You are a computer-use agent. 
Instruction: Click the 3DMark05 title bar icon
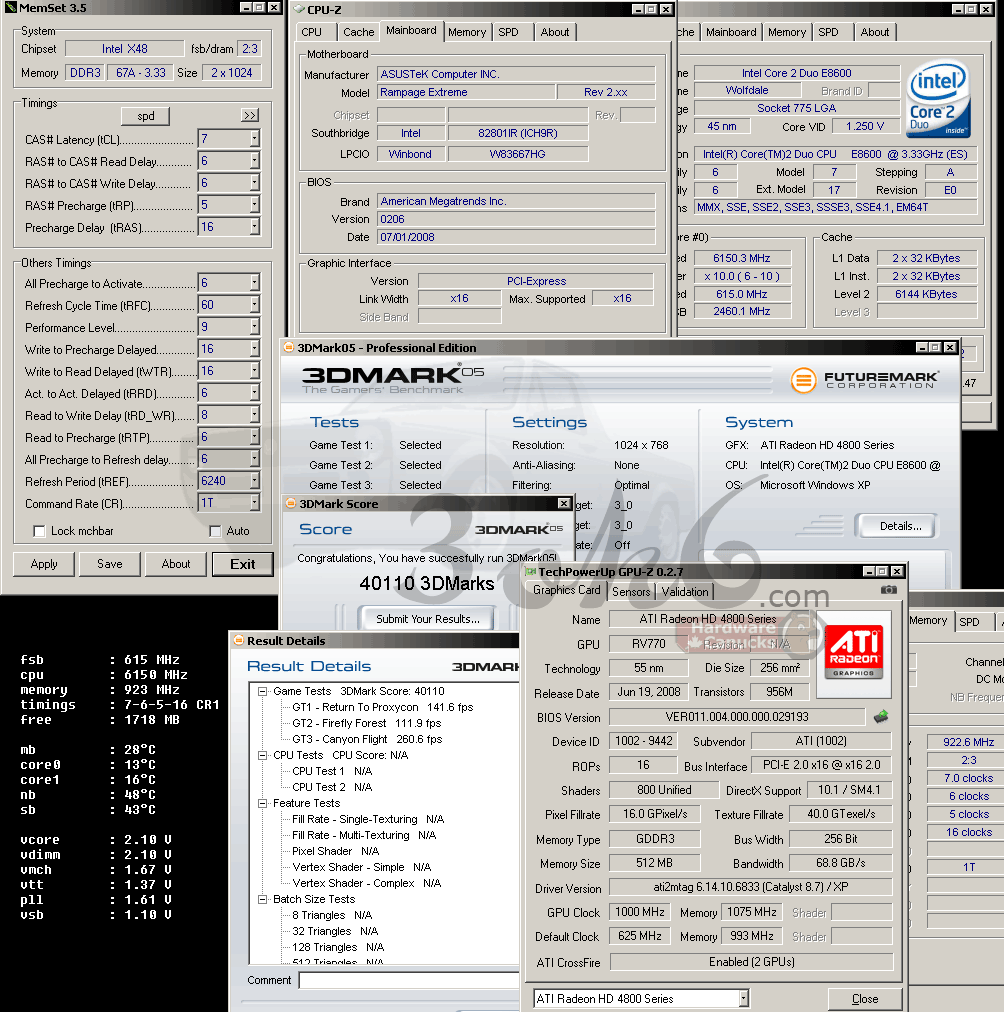(x=288, y=347)
